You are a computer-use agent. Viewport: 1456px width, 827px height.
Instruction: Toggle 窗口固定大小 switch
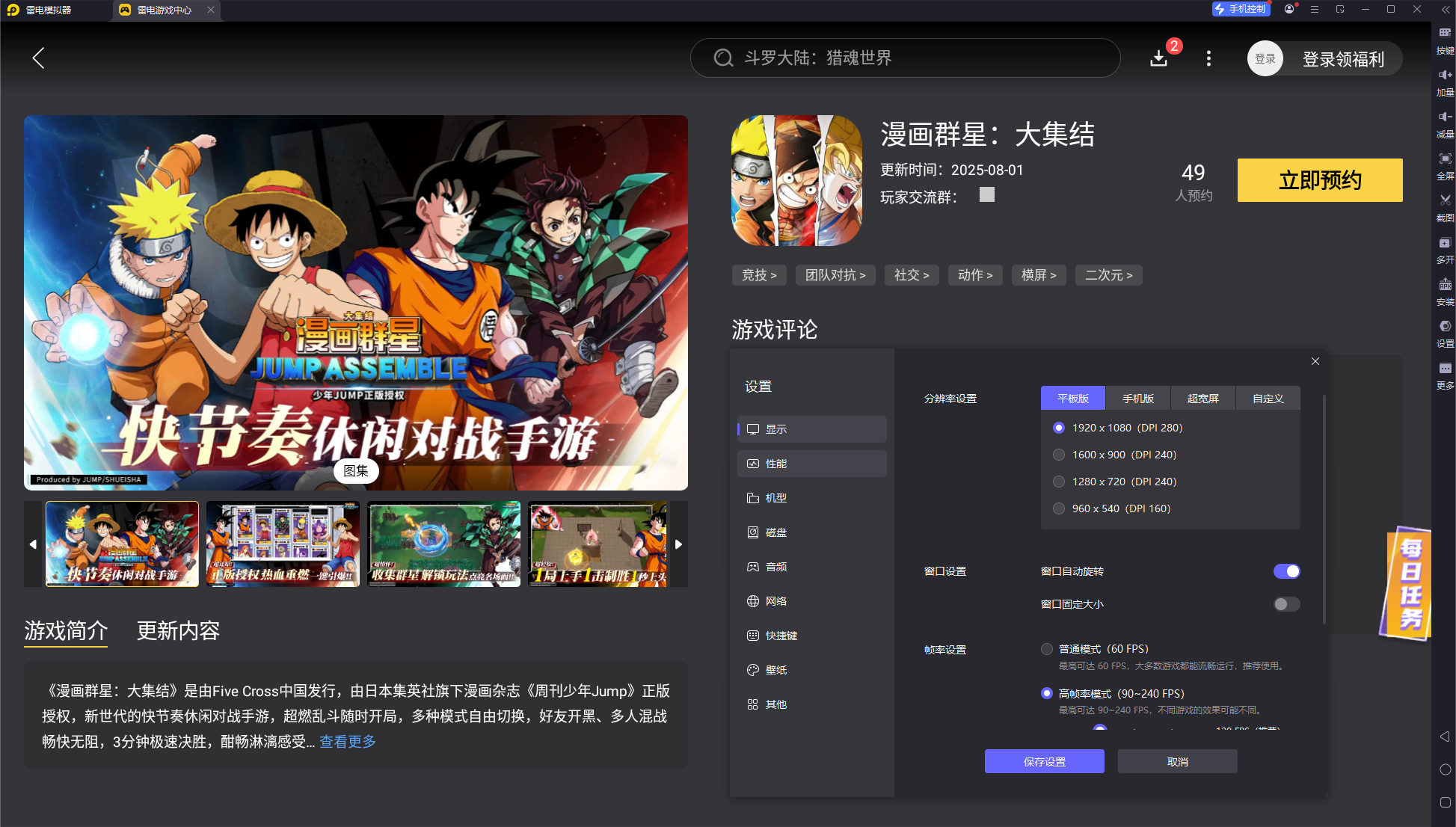[x=1286, y=604]
